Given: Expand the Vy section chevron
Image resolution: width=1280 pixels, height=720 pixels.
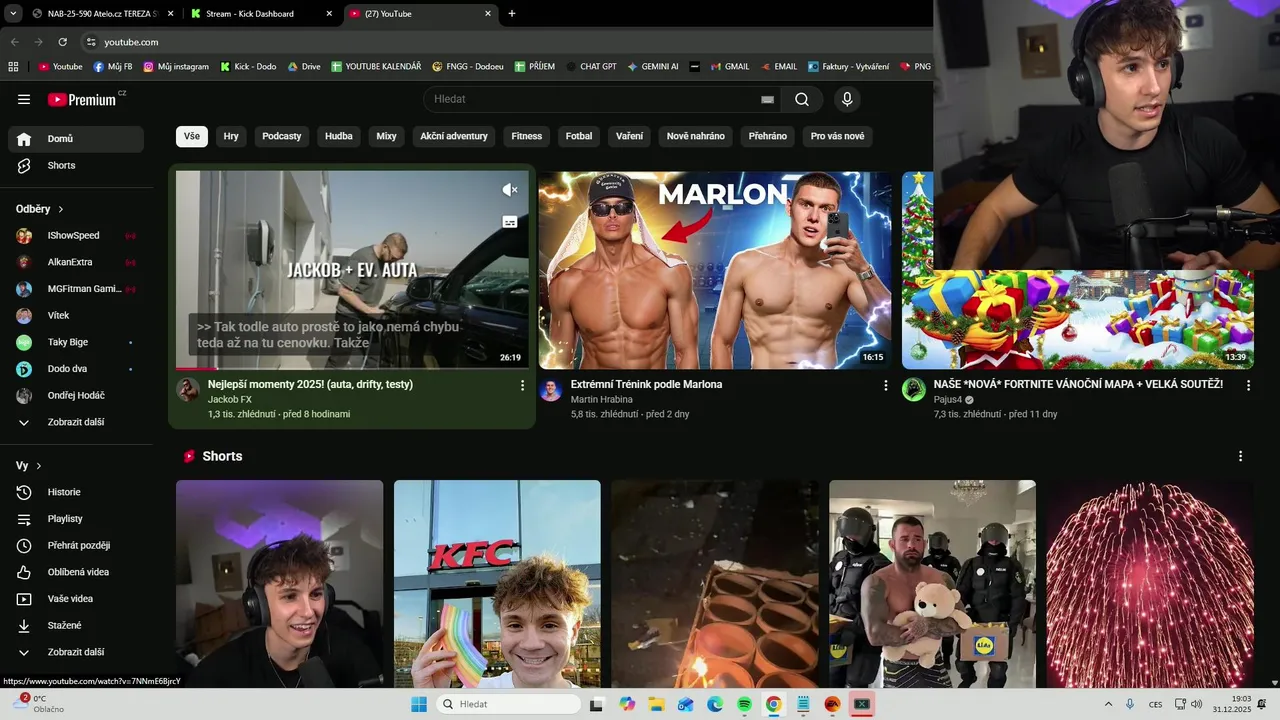Looking at the screenshot, I should pos(39,466).
